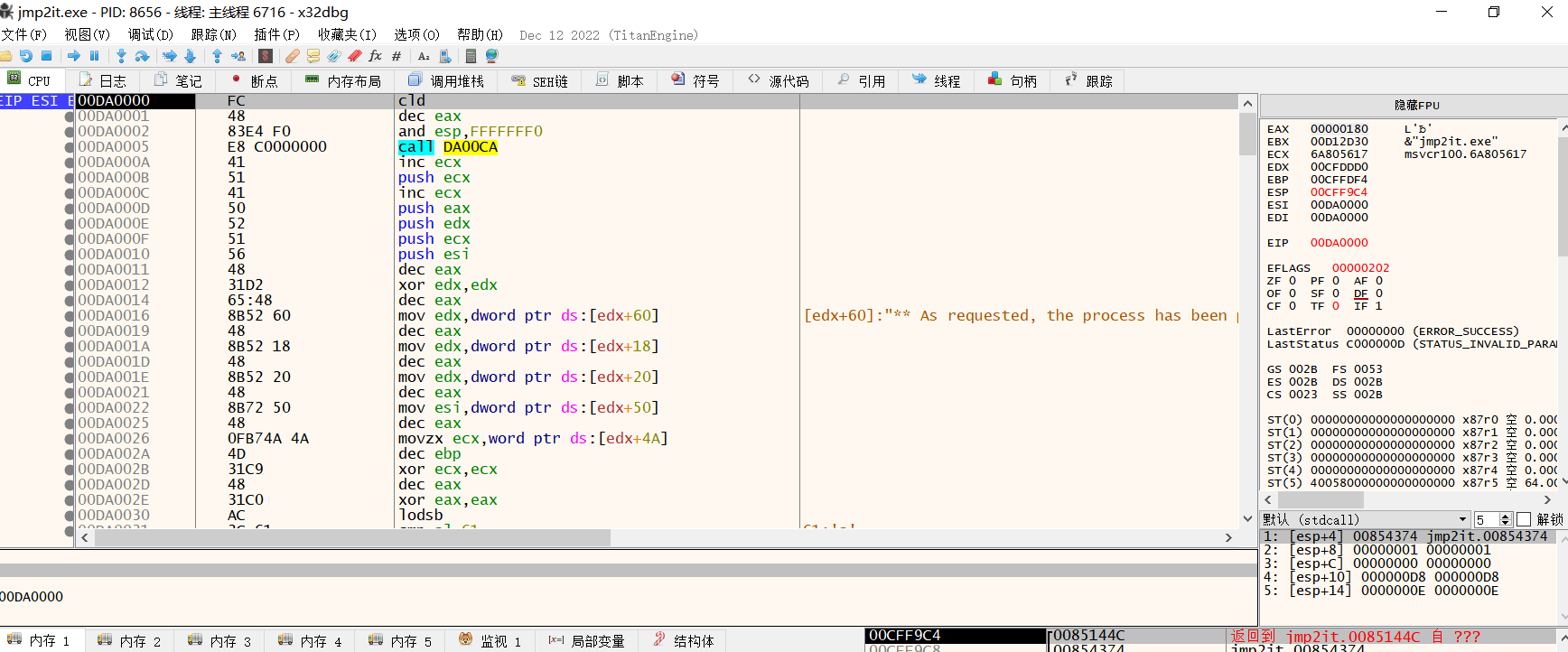Switch to the 符号 tab

[695, 80]
